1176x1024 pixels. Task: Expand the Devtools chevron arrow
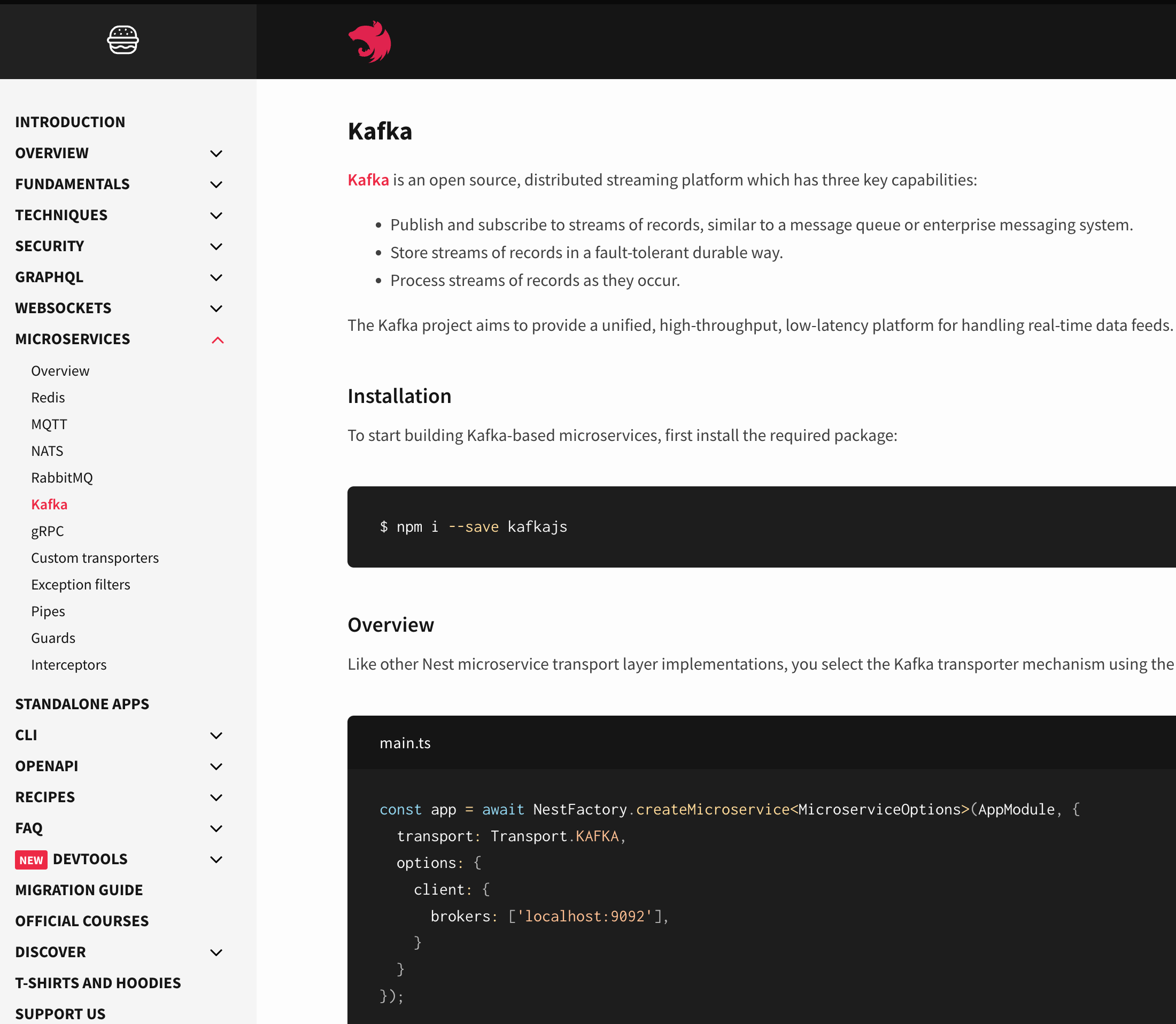point(216,859)
